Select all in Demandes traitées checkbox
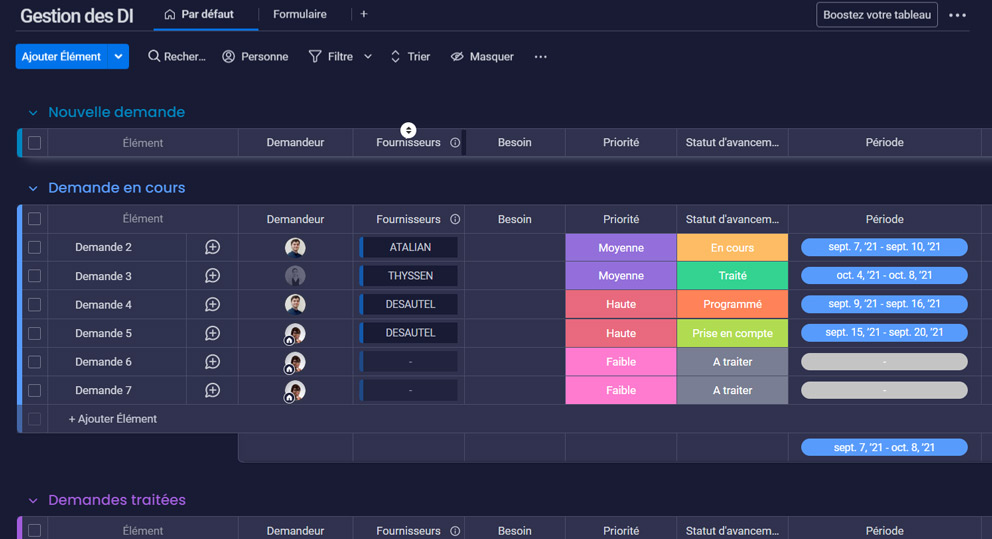The height and width of the screenshot is (539, 992). pos(34,531)
